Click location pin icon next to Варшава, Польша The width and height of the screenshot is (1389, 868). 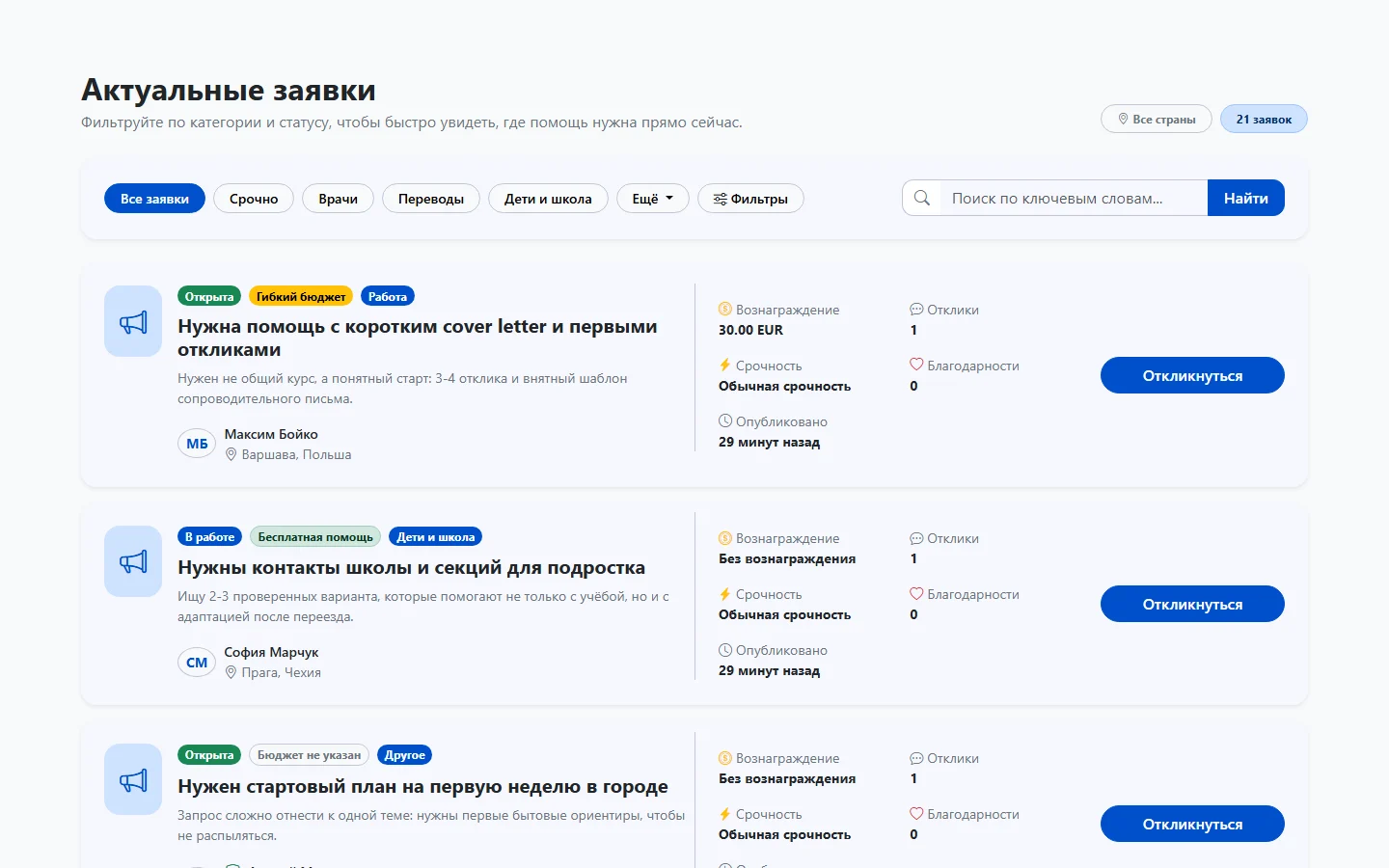click(231, 454)
